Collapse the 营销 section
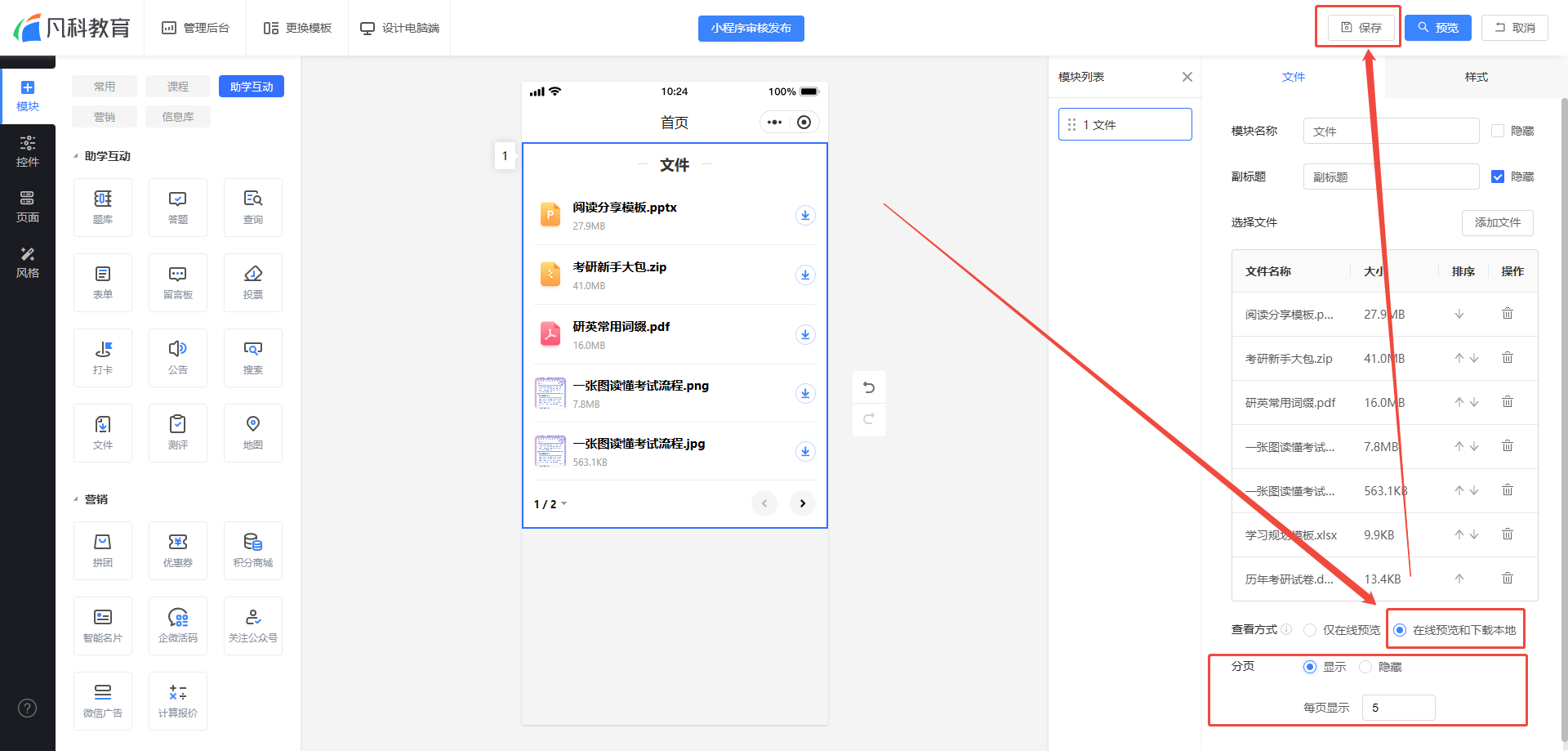Image resolution: width=1568 pixels, height=751 pixels. point(76,499)
